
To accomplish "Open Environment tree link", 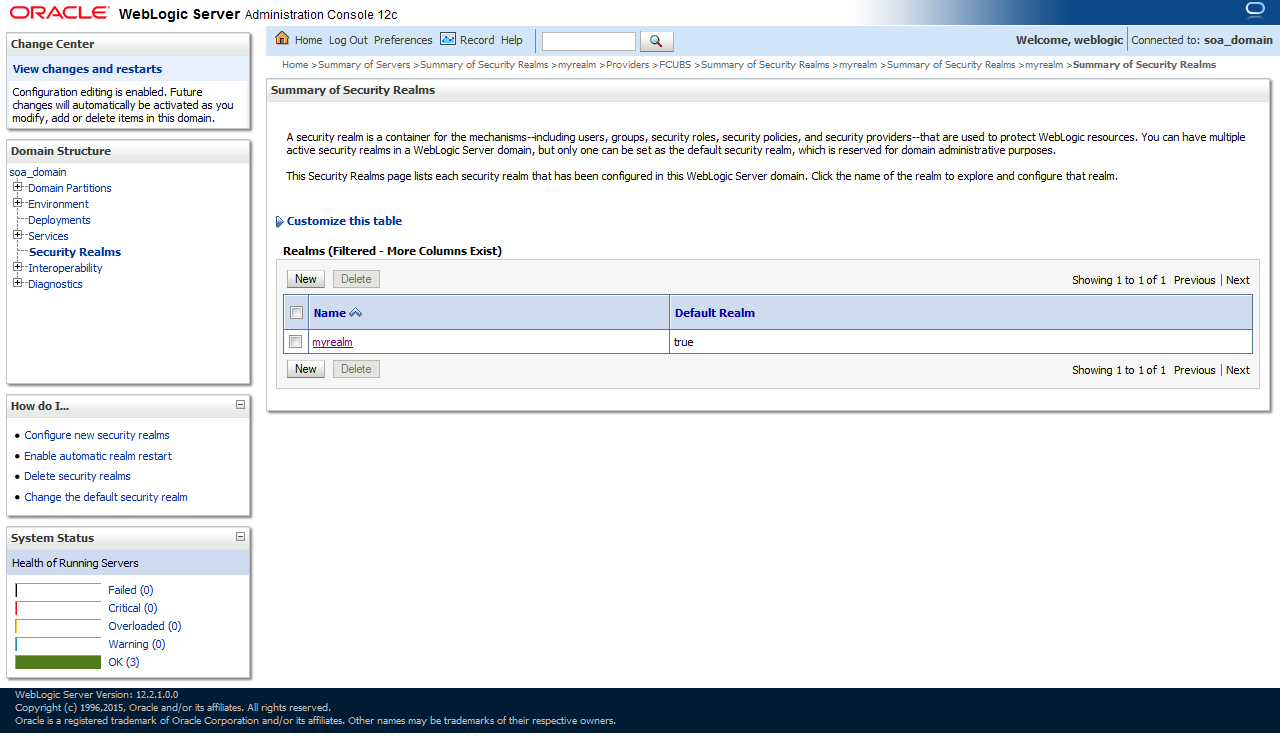I will pyautogui.click(x=58, y=204).
